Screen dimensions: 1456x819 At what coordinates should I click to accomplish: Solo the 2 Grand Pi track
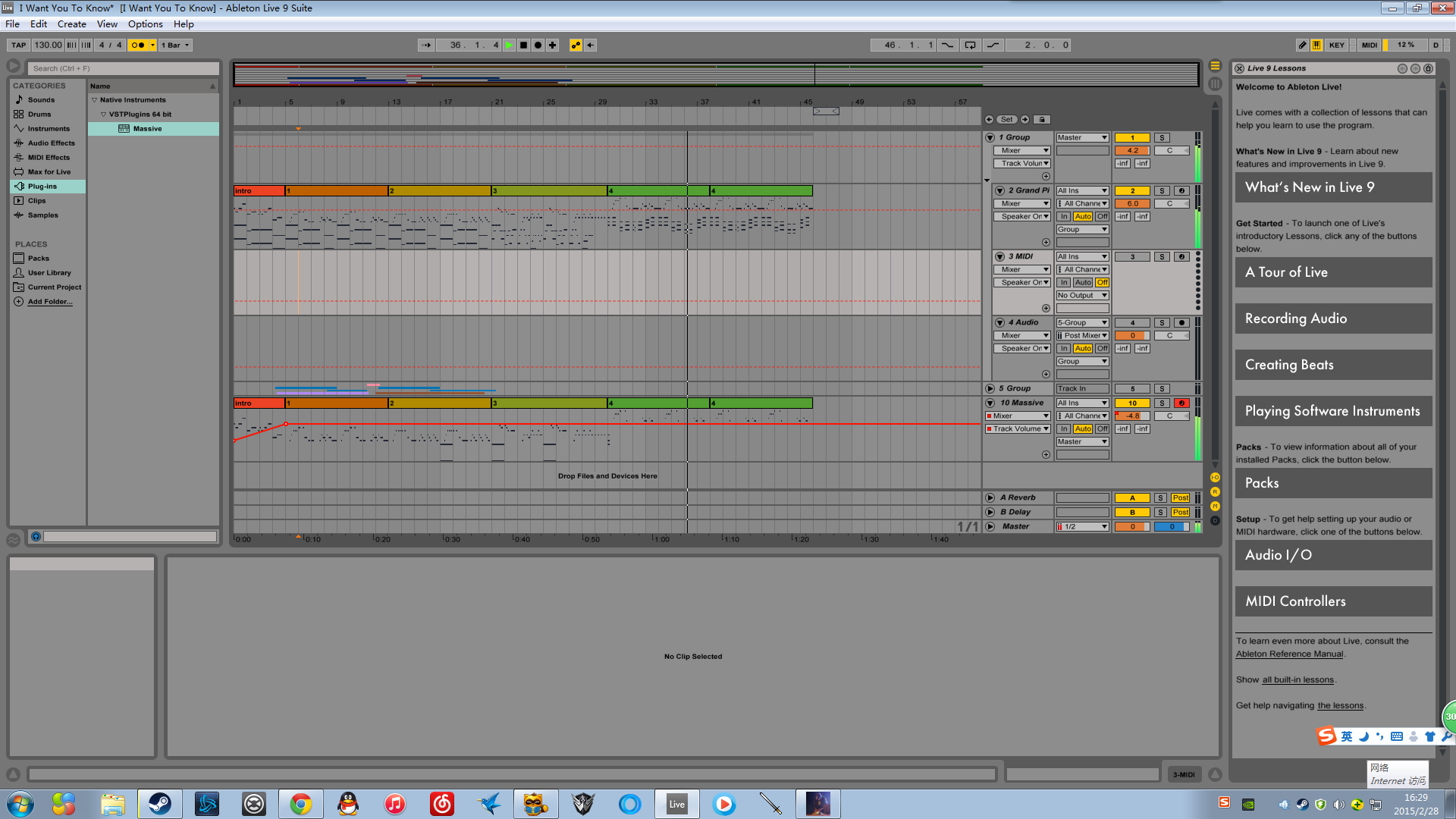[x=1162, y=190]
